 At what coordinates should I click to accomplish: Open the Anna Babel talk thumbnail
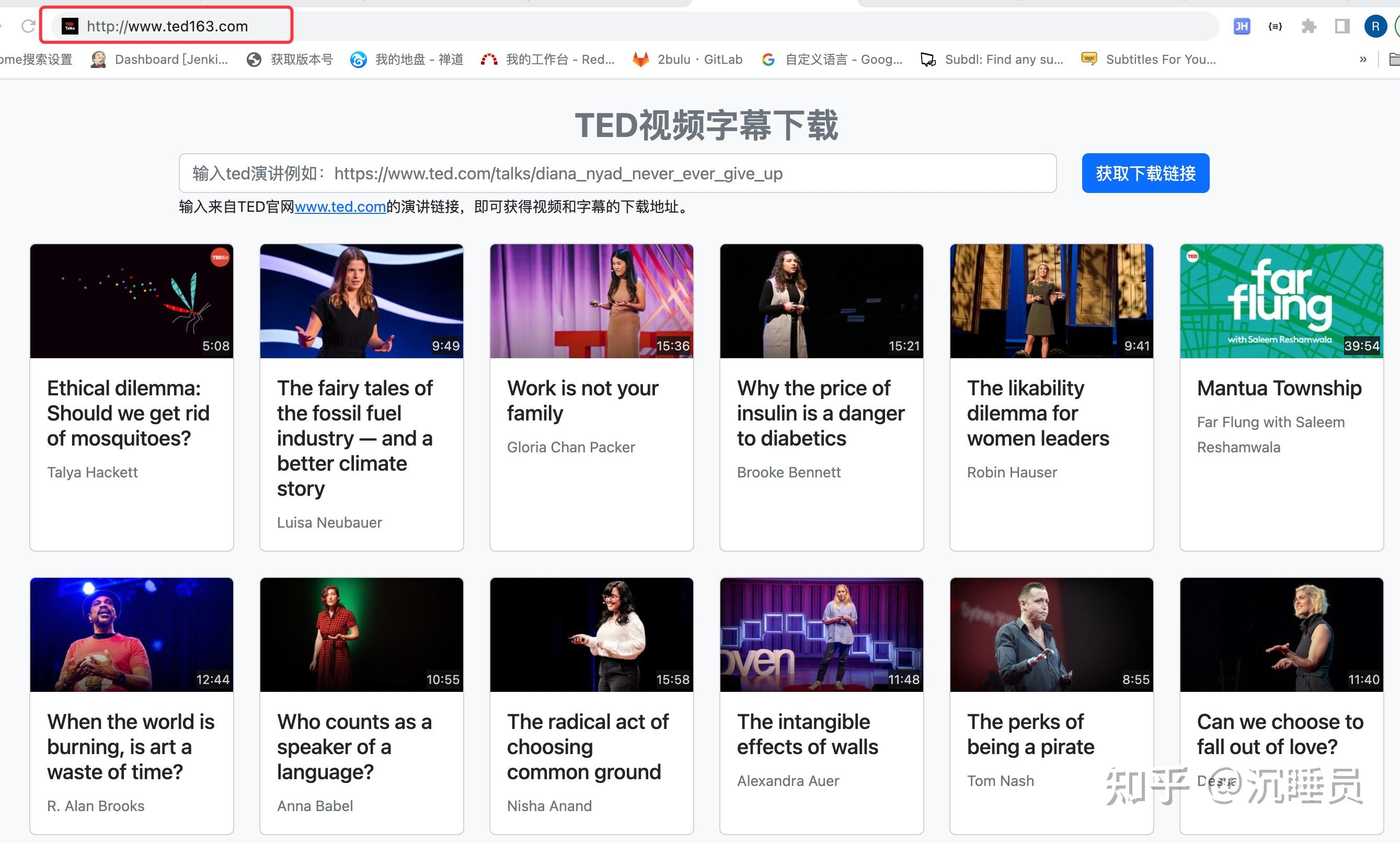tap(362, 634)
